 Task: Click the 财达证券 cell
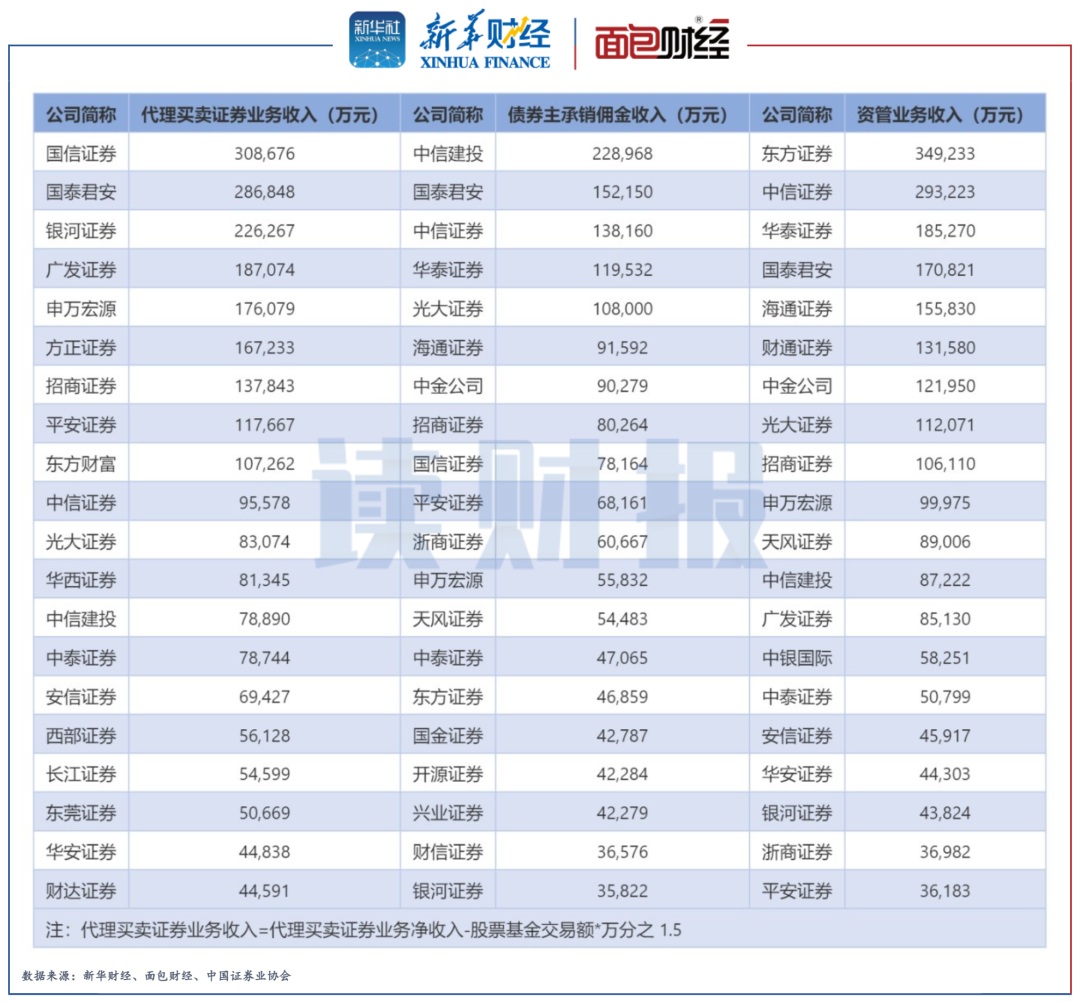pyautogui.click(x=81, y=891)
